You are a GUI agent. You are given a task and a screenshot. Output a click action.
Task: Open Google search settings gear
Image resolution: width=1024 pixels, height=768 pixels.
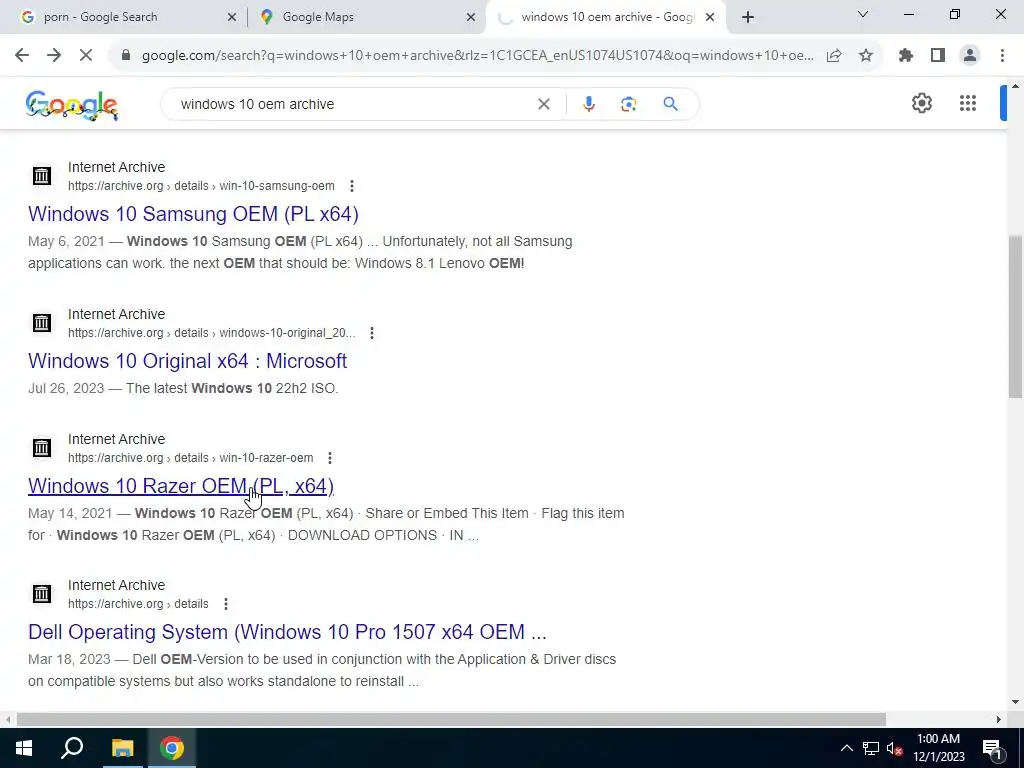921,103
